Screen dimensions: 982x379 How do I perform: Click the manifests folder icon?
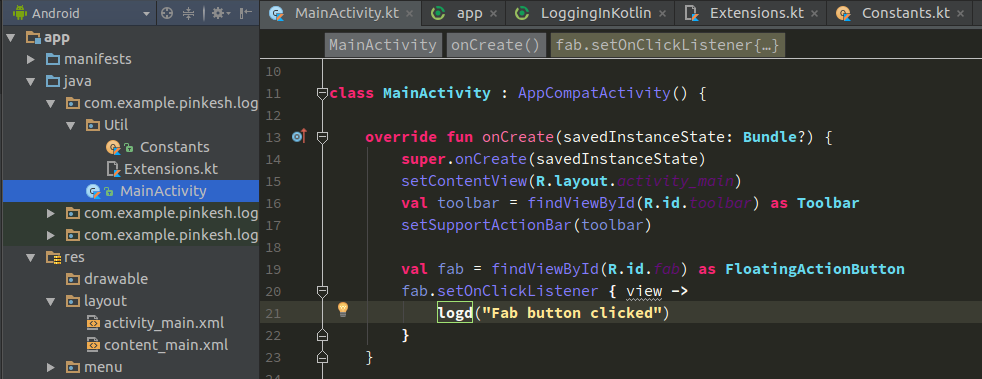click(x=53, y=60)
